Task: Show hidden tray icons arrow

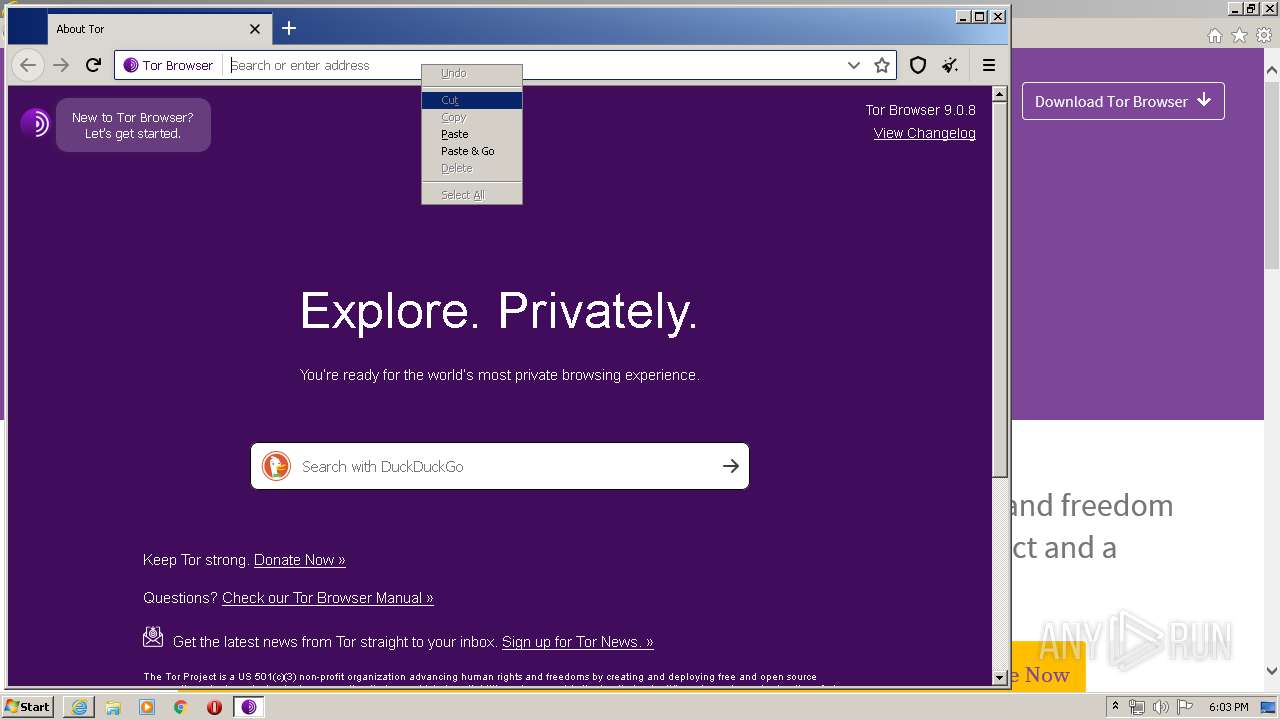Action: pos(1115,707)
